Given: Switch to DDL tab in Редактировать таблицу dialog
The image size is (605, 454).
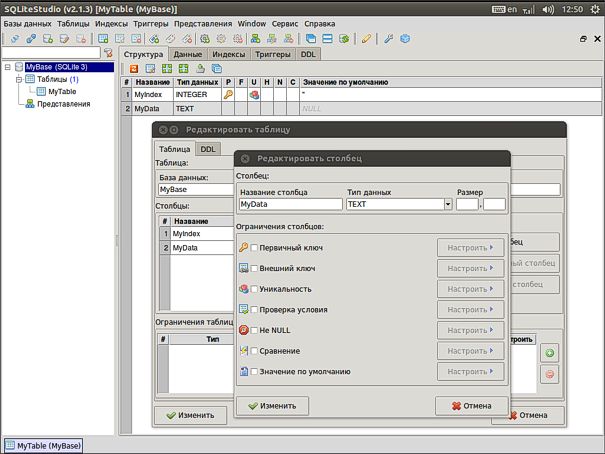Looking at the screenshot, I should [208, 149].
